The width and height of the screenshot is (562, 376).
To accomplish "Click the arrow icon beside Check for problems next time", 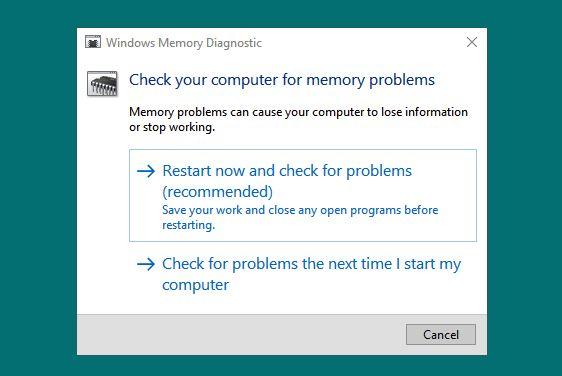I will (146, 265).
